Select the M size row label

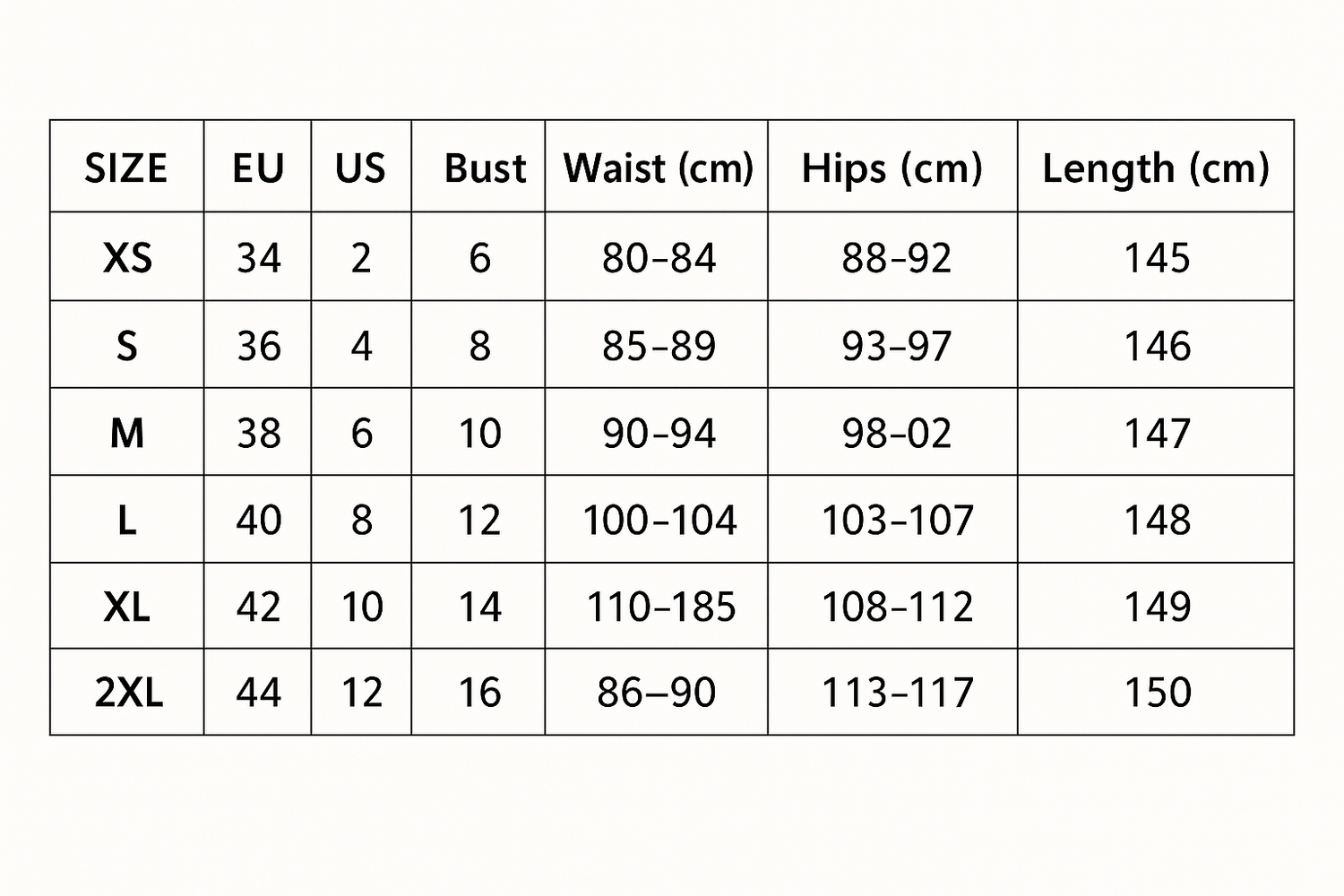pos(127,434)
